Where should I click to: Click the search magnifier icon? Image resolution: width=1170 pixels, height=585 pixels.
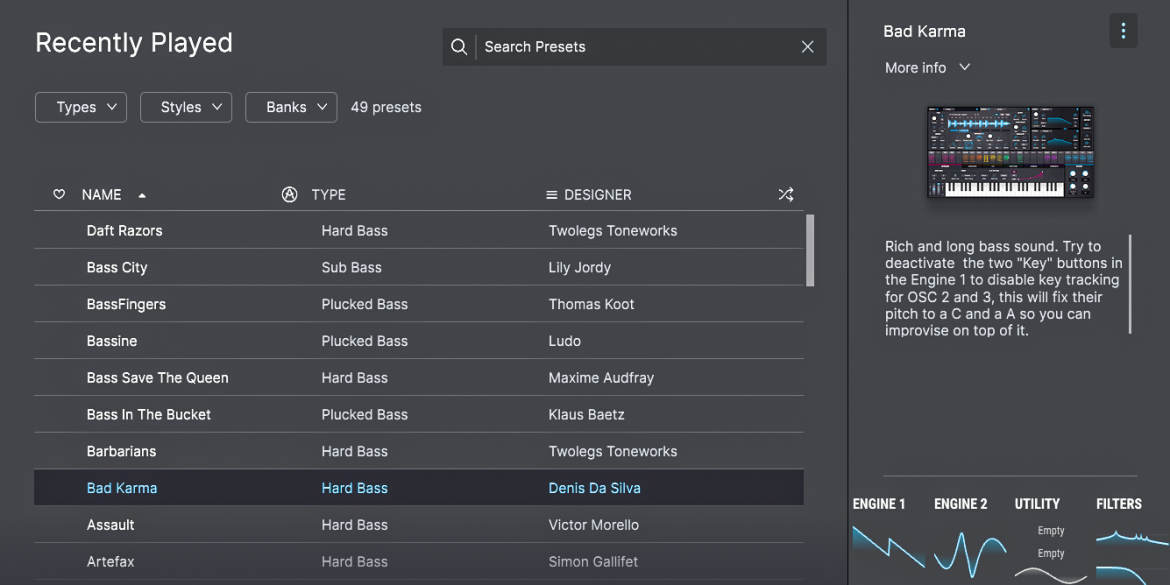(459, 47)
